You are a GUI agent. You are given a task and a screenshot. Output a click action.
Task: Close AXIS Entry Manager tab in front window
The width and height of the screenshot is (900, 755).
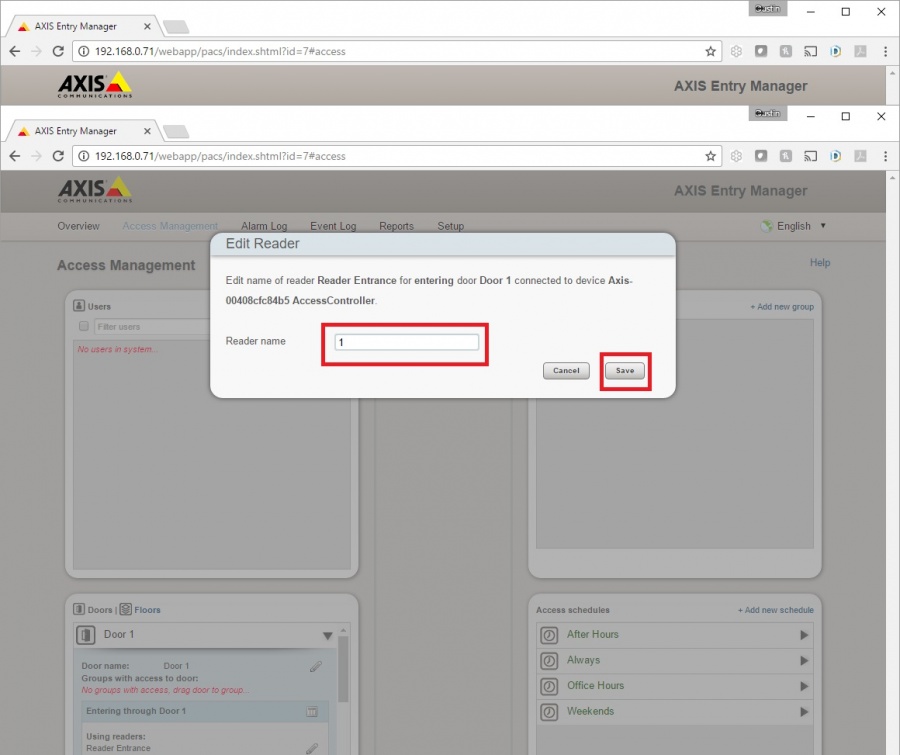[x=147, y=131]
